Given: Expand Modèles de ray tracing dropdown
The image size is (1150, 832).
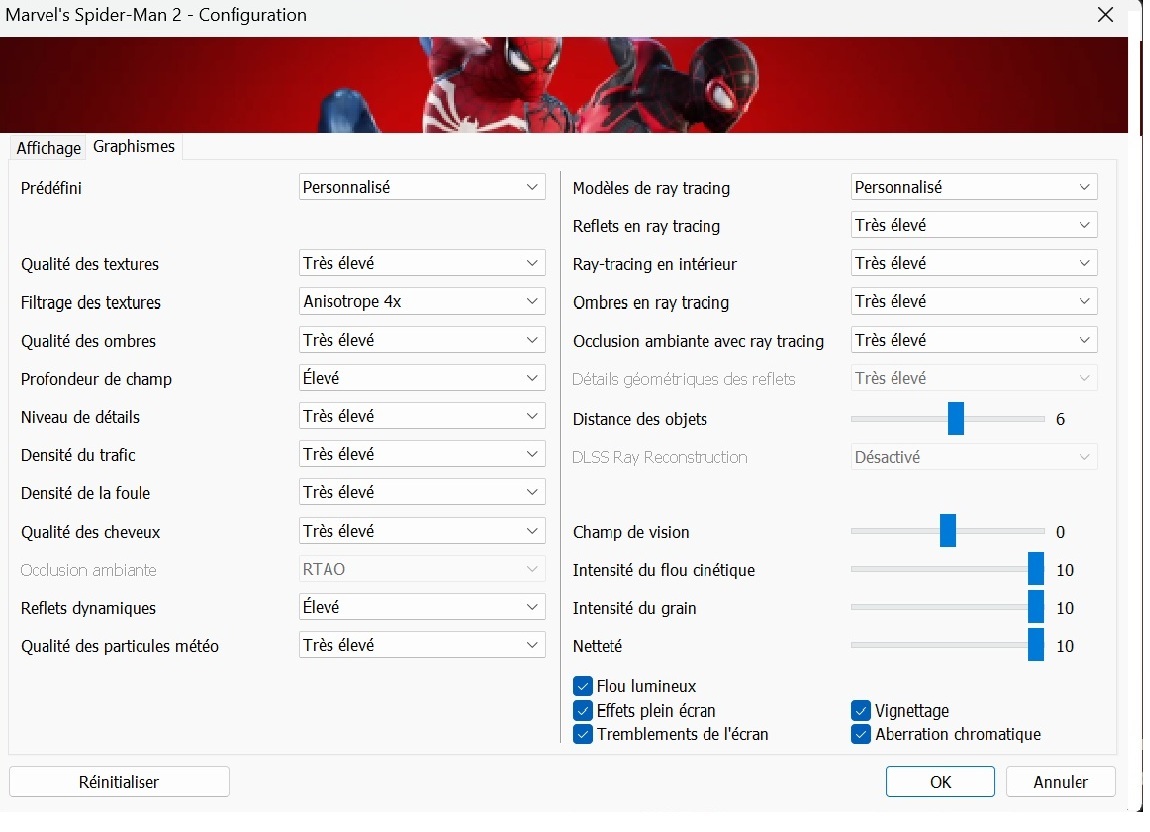Looking at the screenshot, I should pos(974,187).
